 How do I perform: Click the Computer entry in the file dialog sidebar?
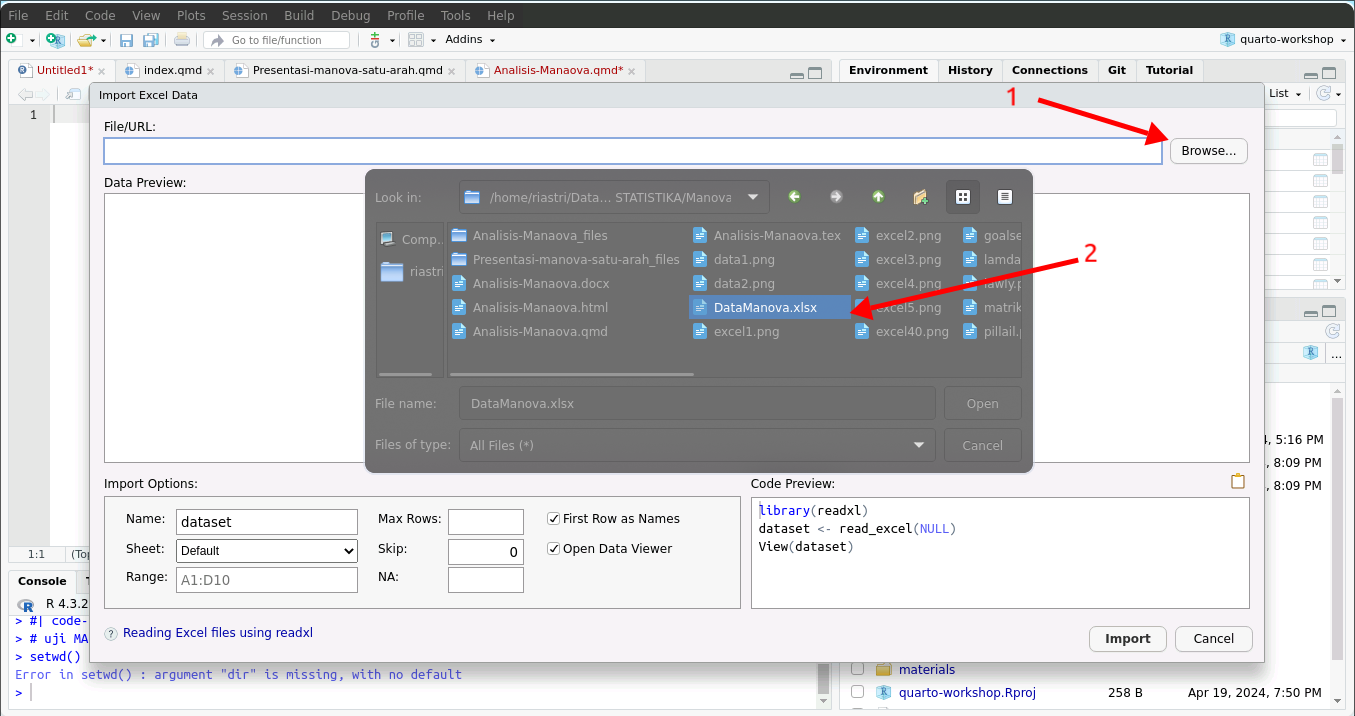point(410,240)
